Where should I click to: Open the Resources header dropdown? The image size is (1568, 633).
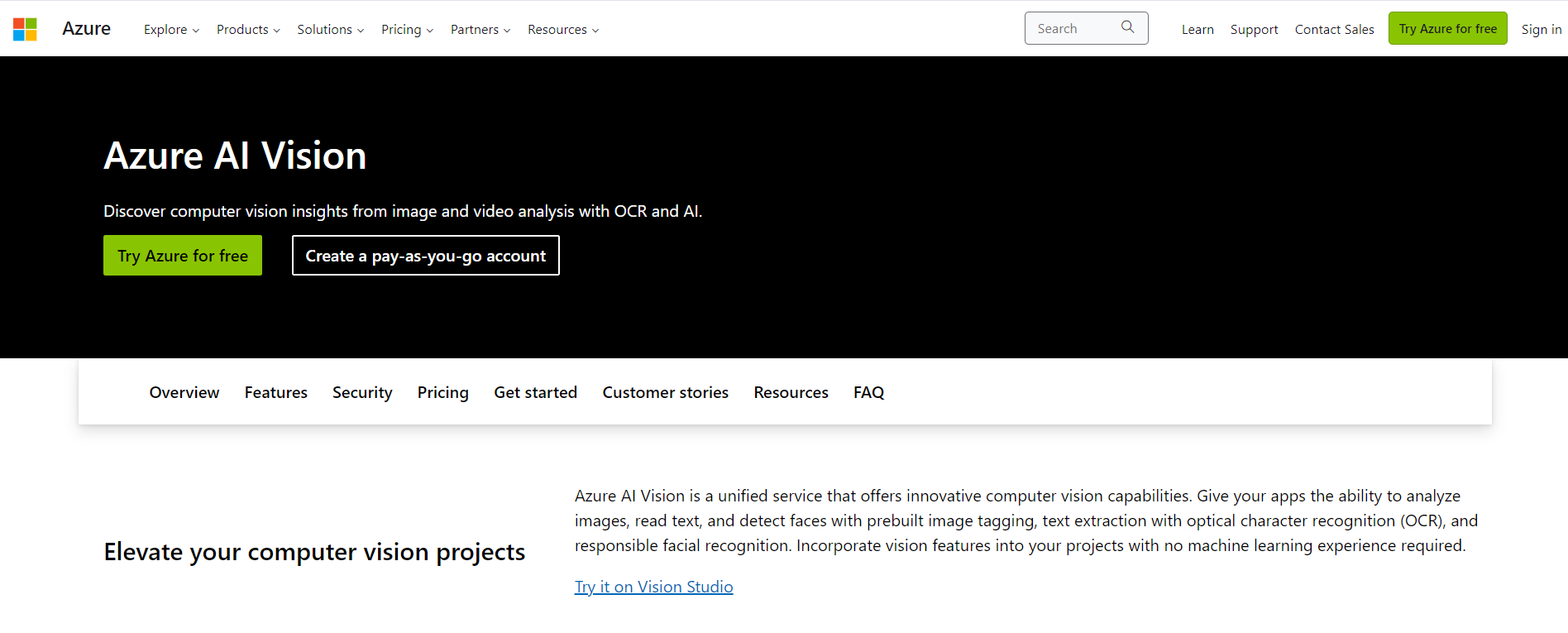563,30
